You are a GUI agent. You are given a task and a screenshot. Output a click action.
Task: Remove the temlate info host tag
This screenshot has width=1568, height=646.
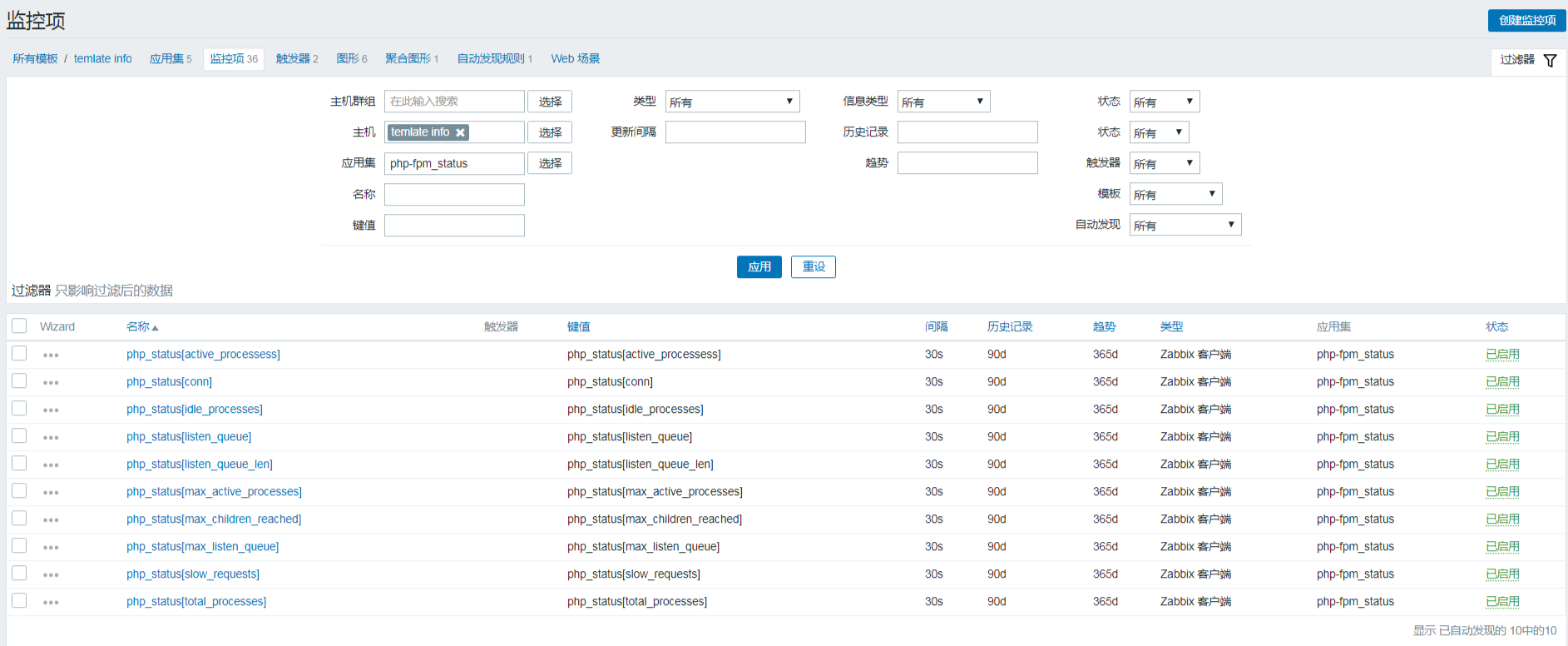point(460,132)
